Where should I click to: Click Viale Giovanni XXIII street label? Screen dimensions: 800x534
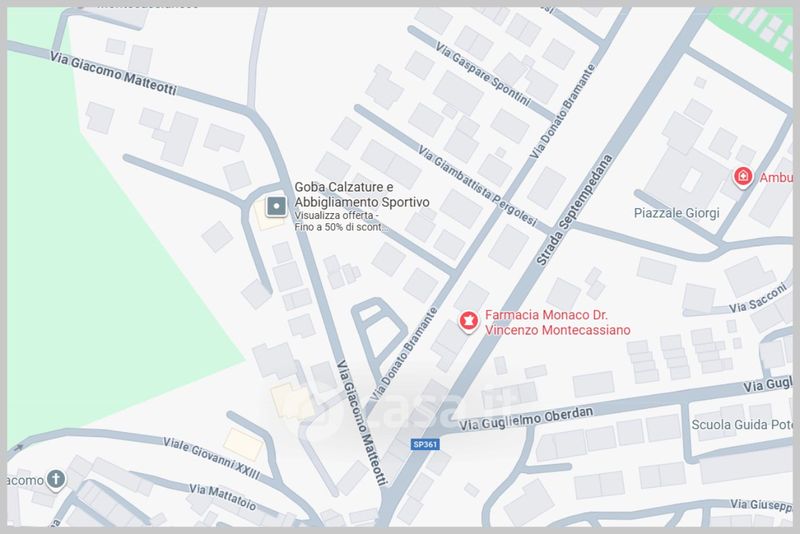(212, 459)
